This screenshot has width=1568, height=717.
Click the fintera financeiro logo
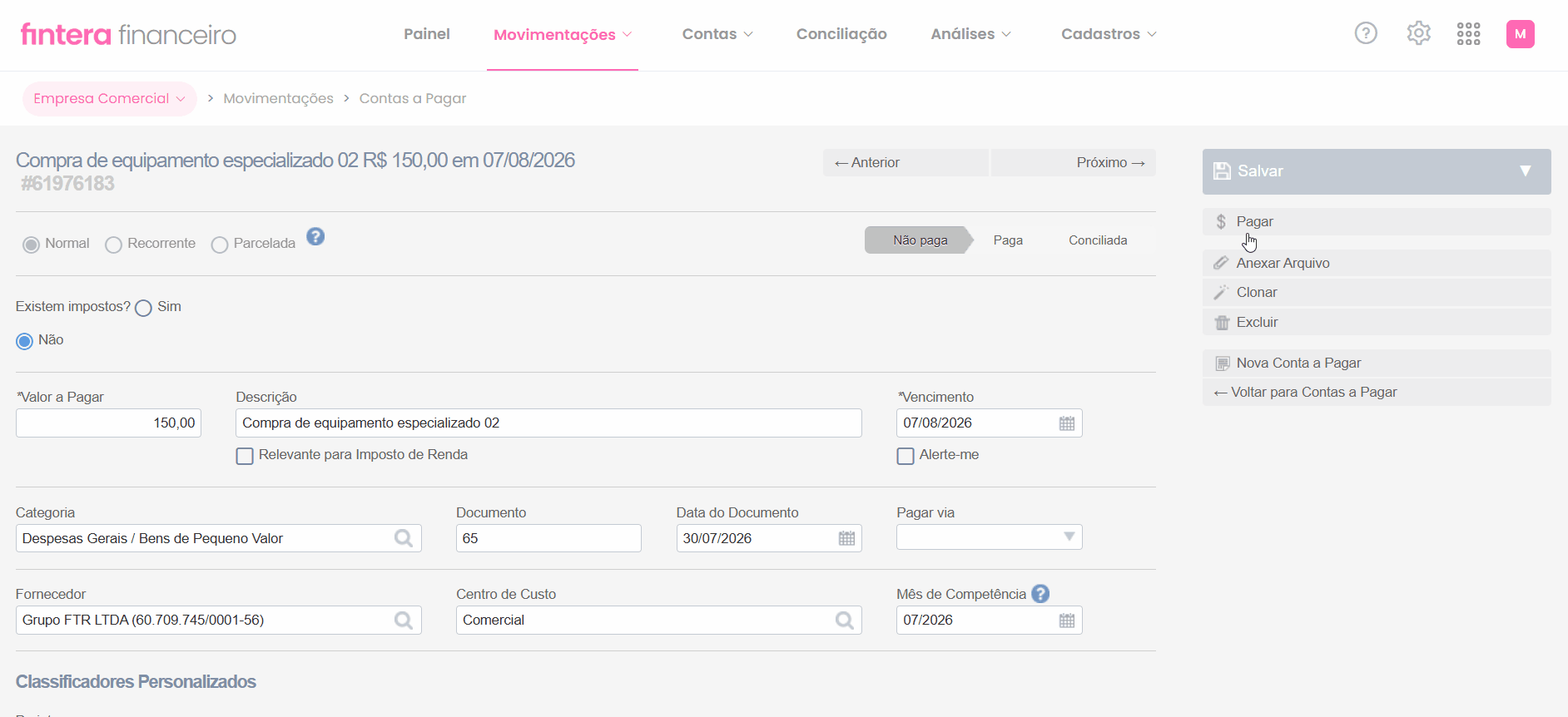(x=128, y=34)
